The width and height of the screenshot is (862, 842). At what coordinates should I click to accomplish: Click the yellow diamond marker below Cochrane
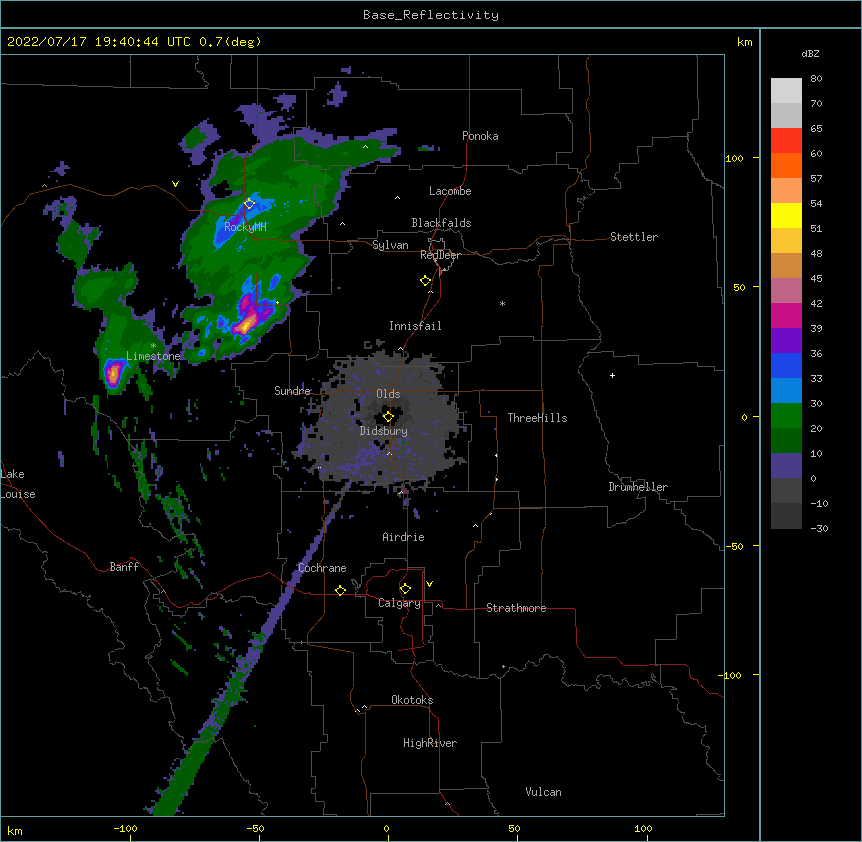pos(340,590)
